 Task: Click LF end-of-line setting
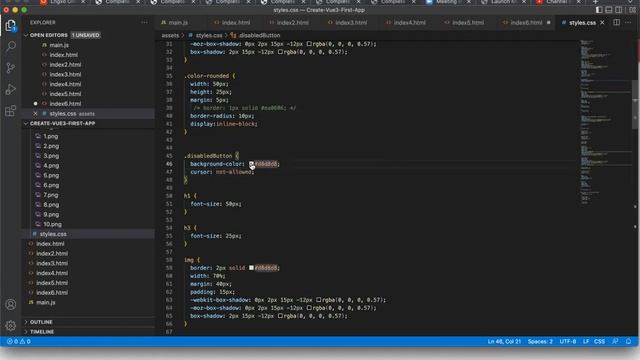[x=586, y=341]
